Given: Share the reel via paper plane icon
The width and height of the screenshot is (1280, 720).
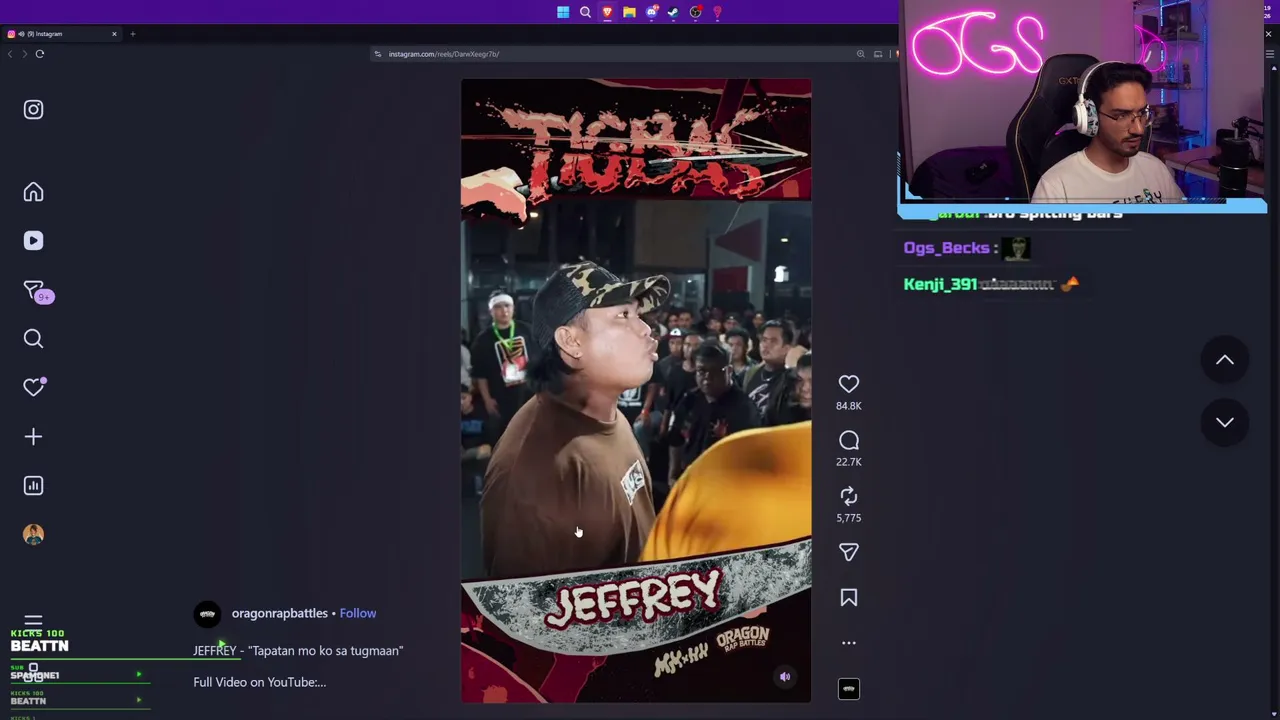Looking at the screenshot, I should point(848,552).
